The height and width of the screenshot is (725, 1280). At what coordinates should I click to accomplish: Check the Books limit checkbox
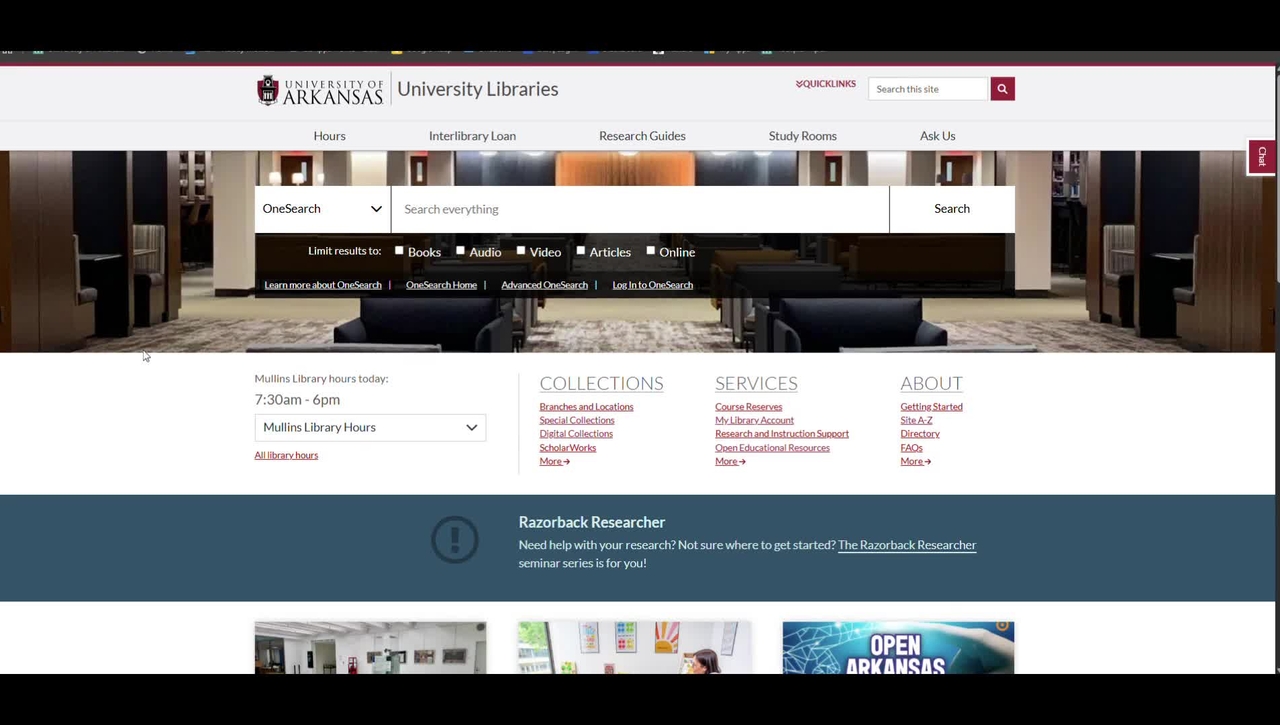399,251
